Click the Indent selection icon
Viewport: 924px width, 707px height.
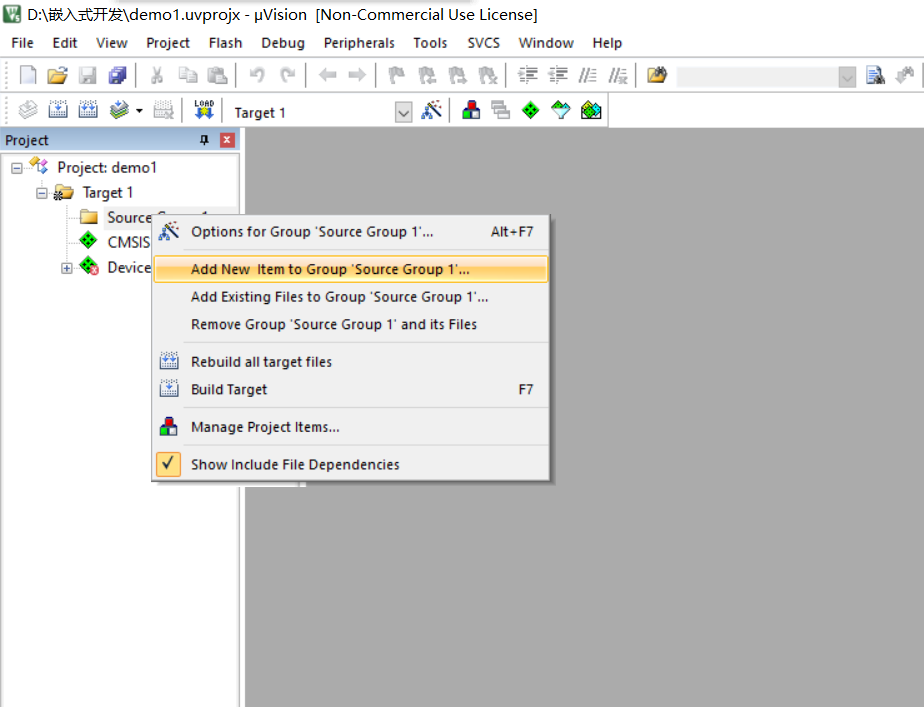[x=527, y=75]
